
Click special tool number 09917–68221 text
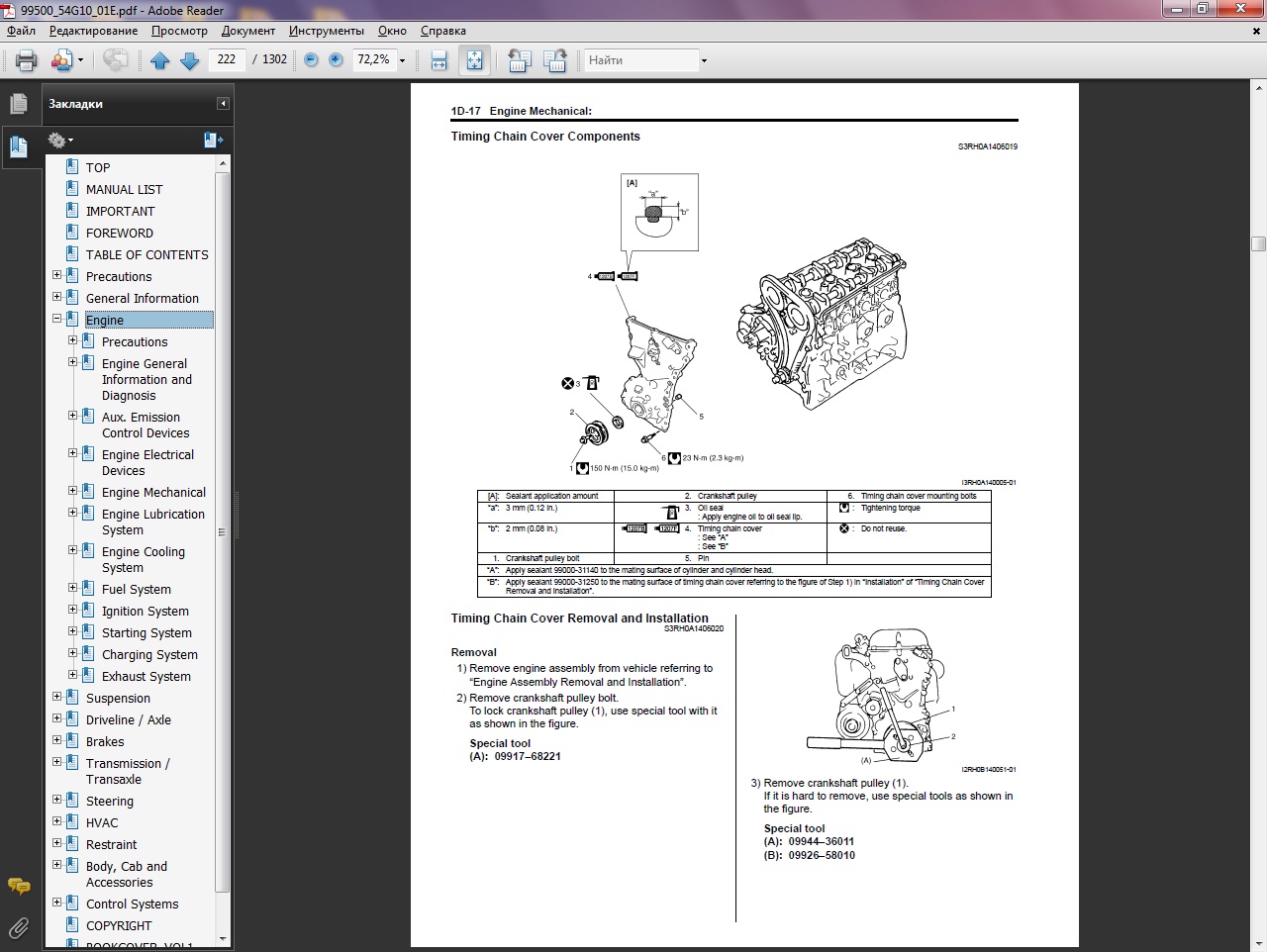(528, 756)
